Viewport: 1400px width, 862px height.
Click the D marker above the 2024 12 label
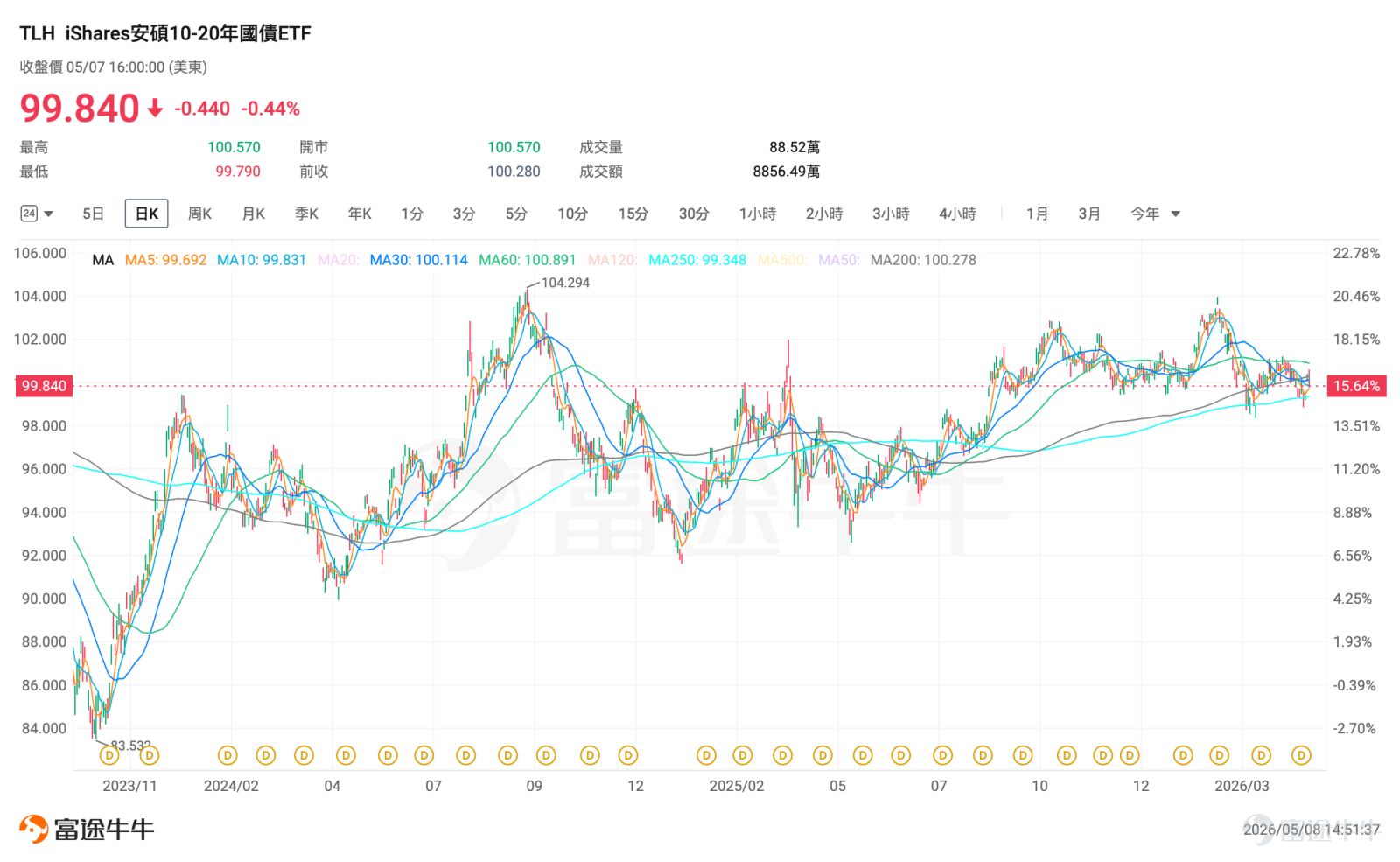click(x=628, y=755)
